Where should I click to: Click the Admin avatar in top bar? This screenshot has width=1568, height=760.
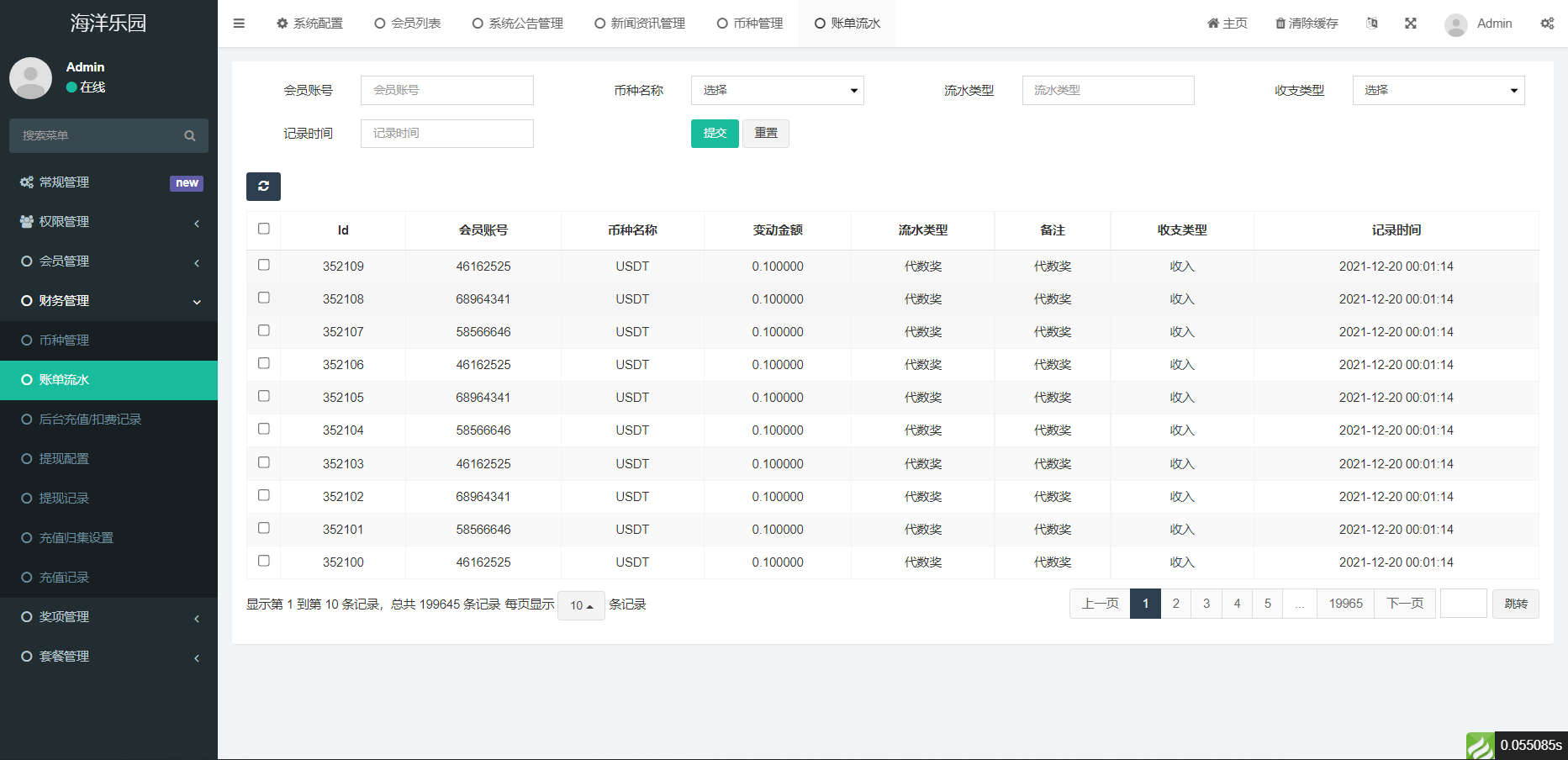tap(1456, 24)
